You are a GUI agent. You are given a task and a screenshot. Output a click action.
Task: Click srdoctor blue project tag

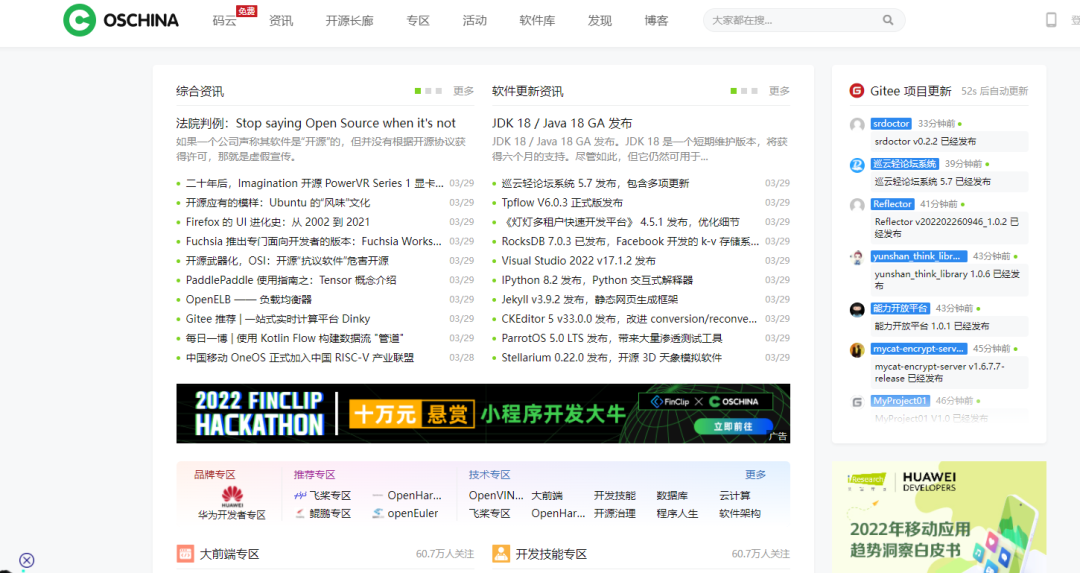[x=891, y=123]
